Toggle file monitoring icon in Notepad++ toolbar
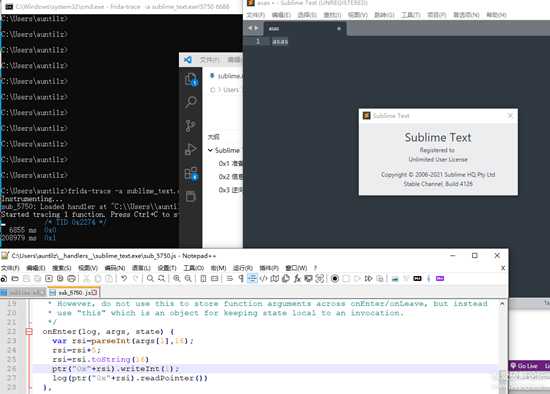This screenshot has width=550, height=394. pos(320,279)
